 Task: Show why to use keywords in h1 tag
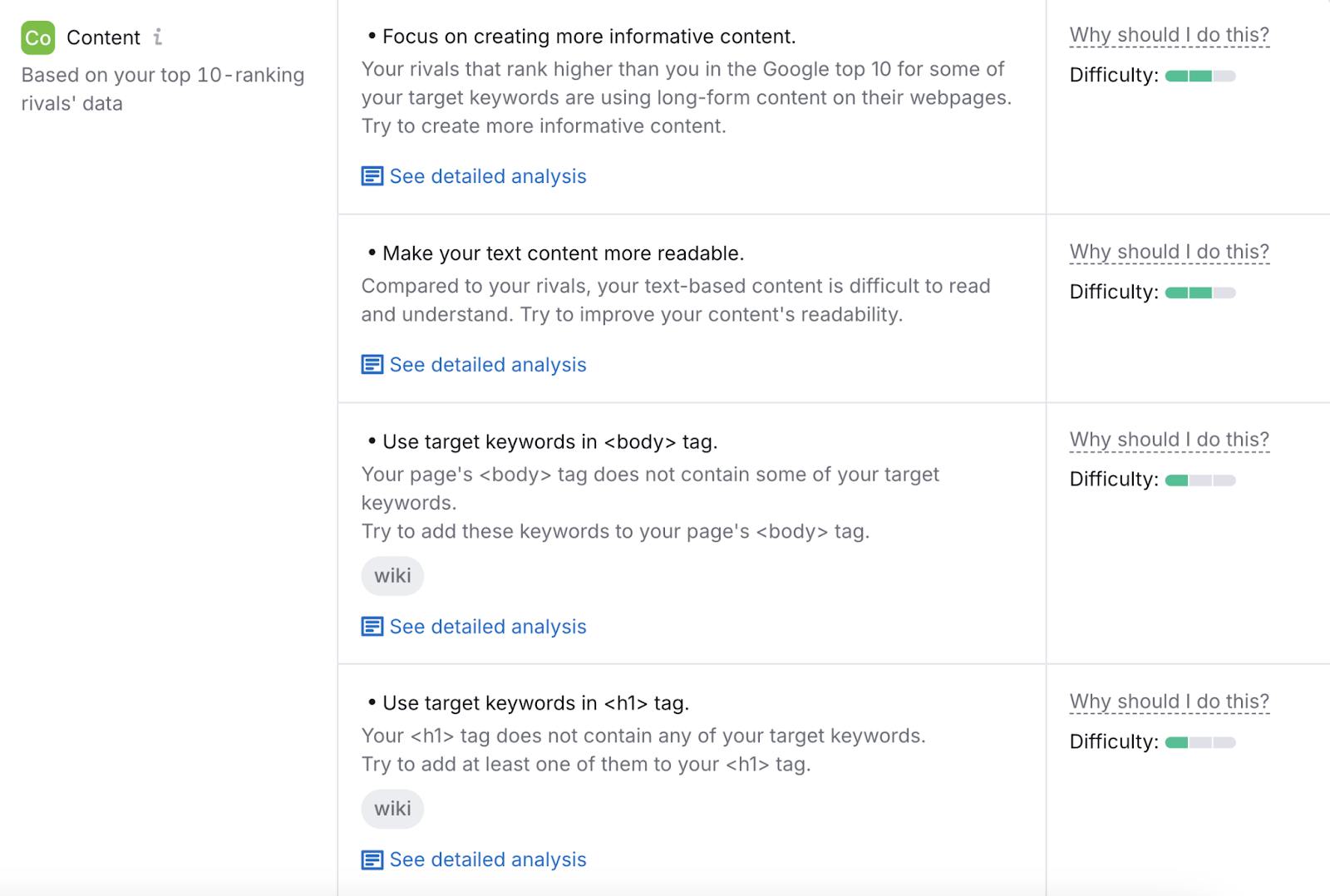coord(1169,702)
